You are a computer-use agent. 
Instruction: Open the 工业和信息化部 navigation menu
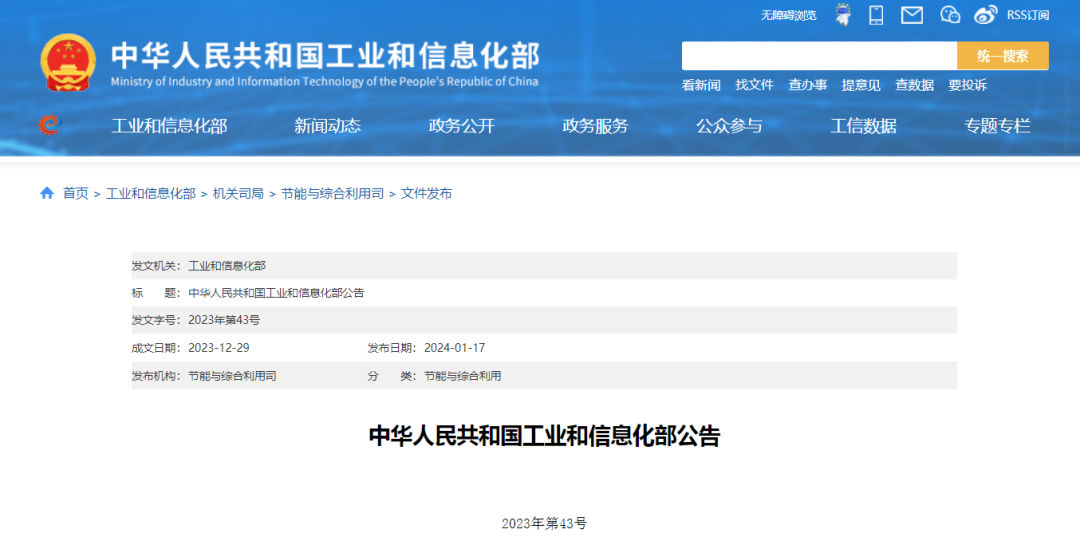169,125
